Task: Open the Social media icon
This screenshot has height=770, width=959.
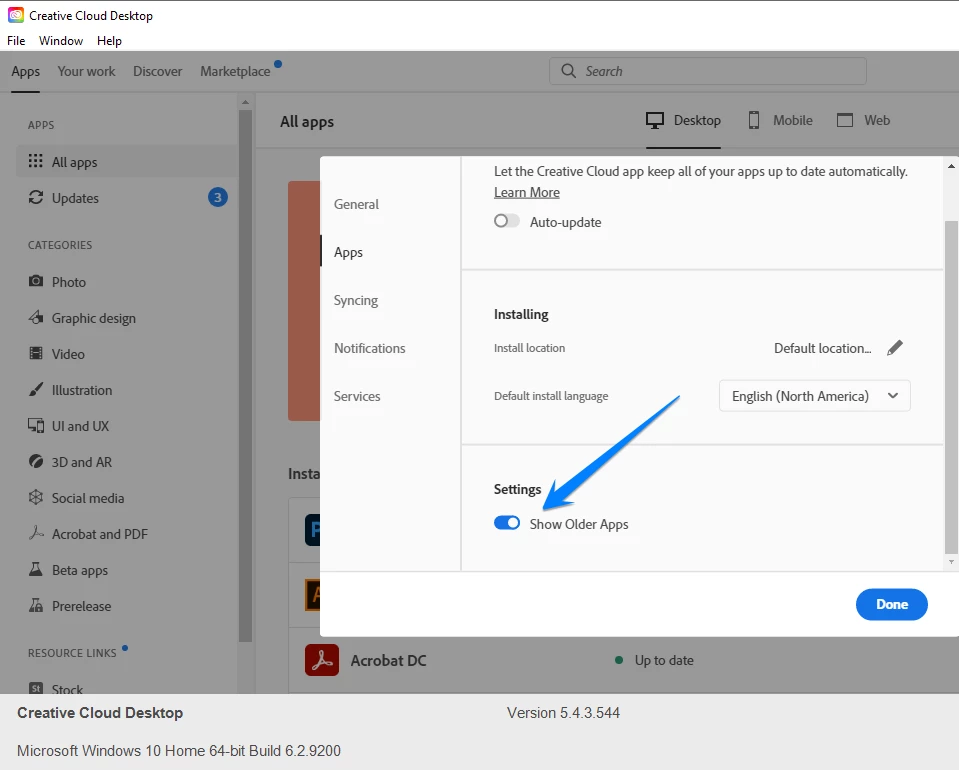Action: 35,497
